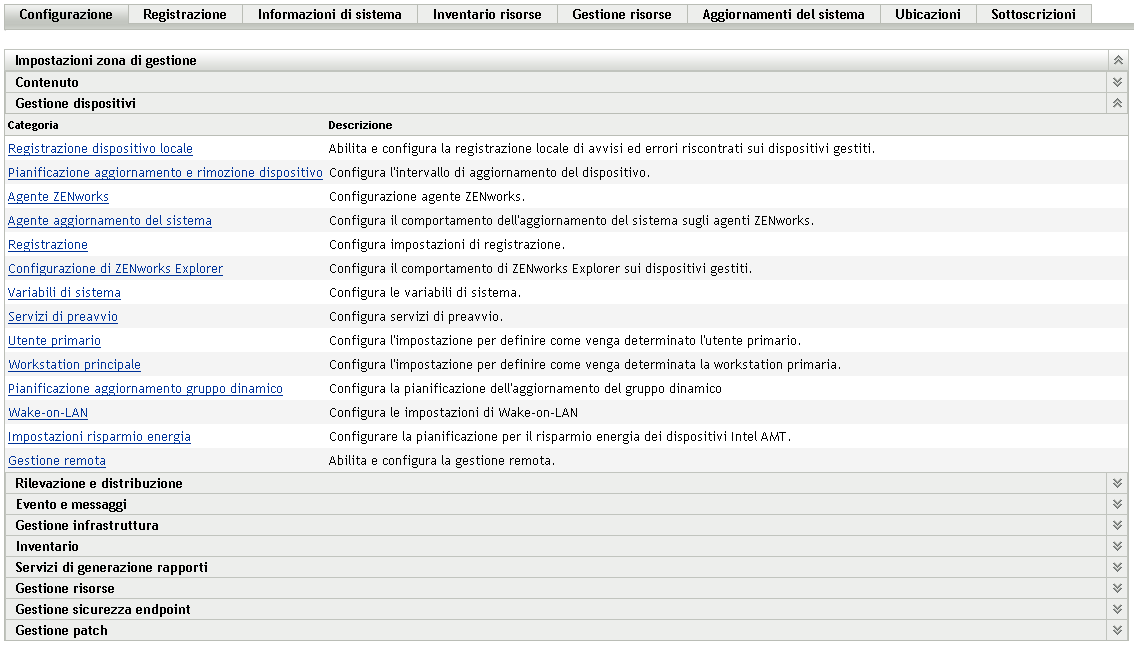Open the Variabili di sistema settings
This screenshot has width=1134, height=647.
[x=64, y=292]
